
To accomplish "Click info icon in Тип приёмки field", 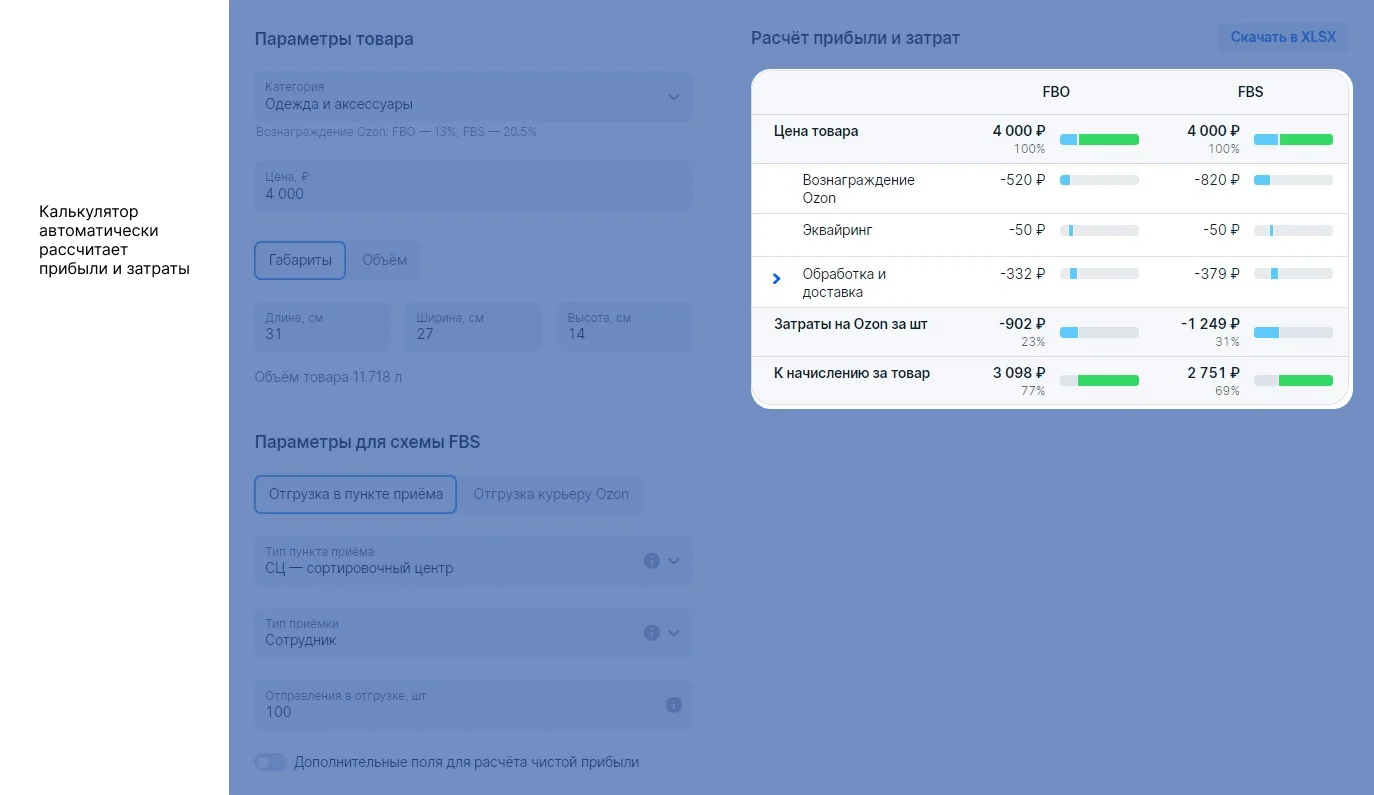I will point(651,633).
